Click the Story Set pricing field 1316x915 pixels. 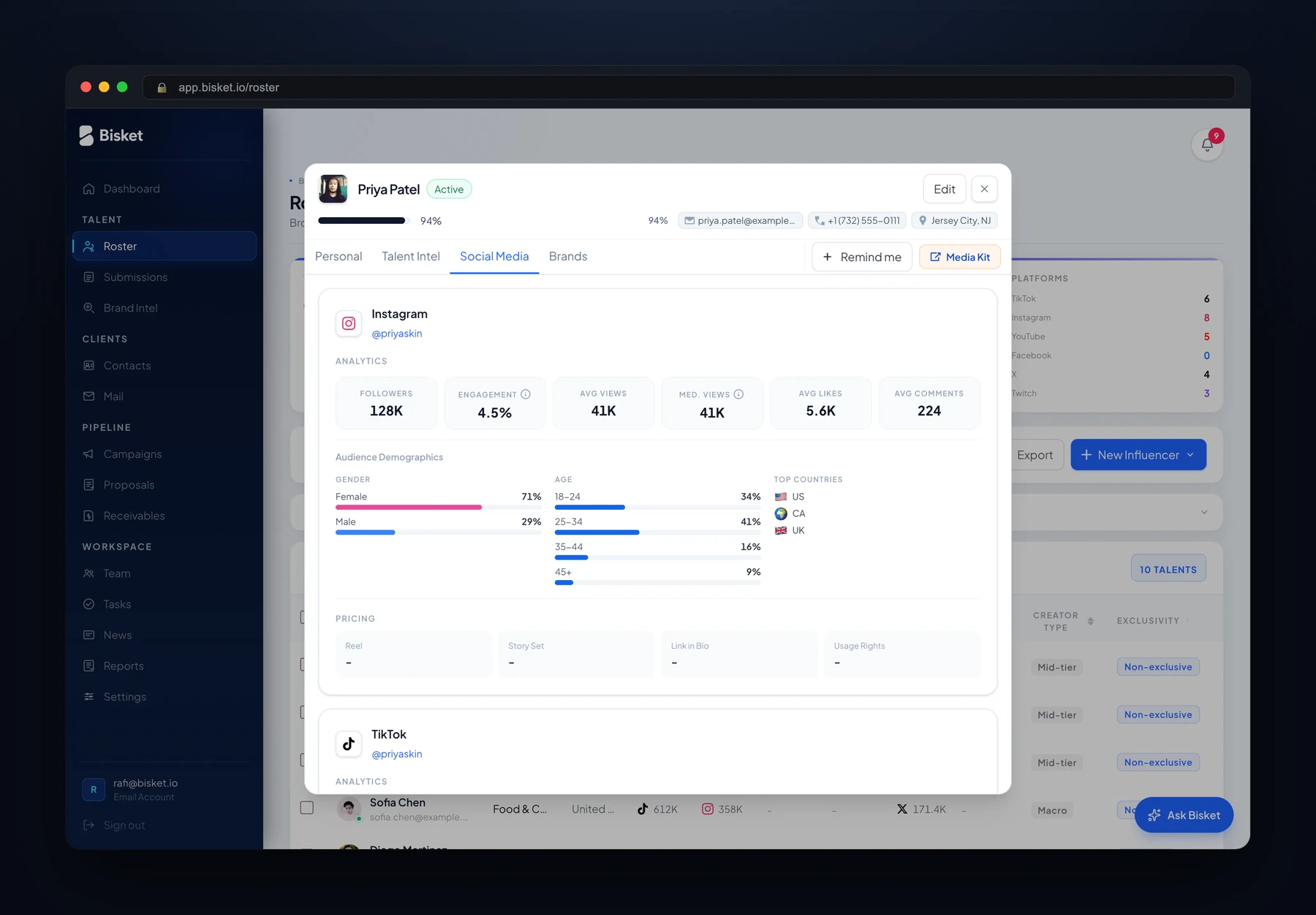577,655
